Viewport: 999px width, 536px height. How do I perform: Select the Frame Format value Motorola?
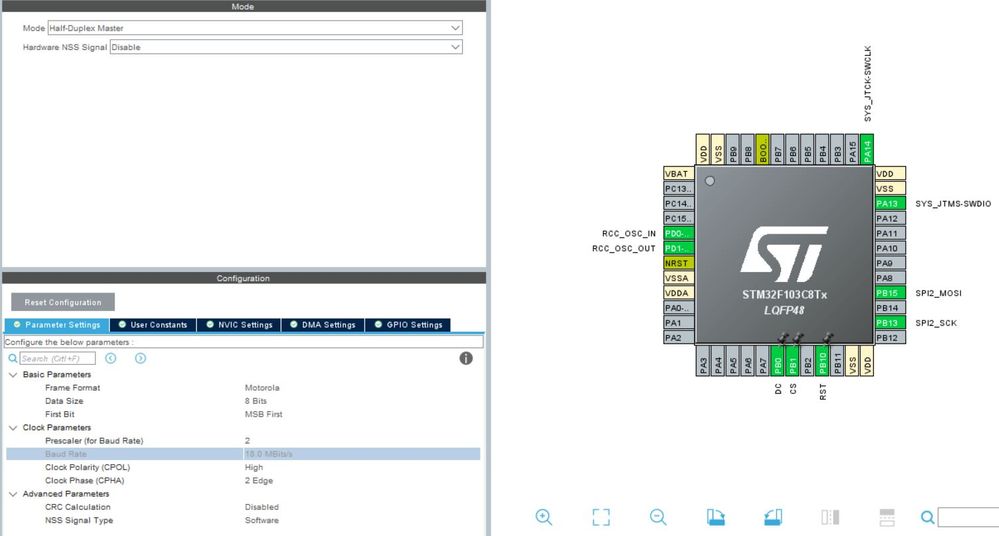click(262, 388)
